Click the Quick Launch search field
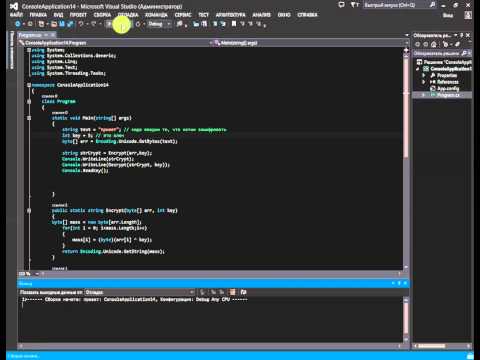The height and width of the screenshot is (360, 480). coord(399,5)
